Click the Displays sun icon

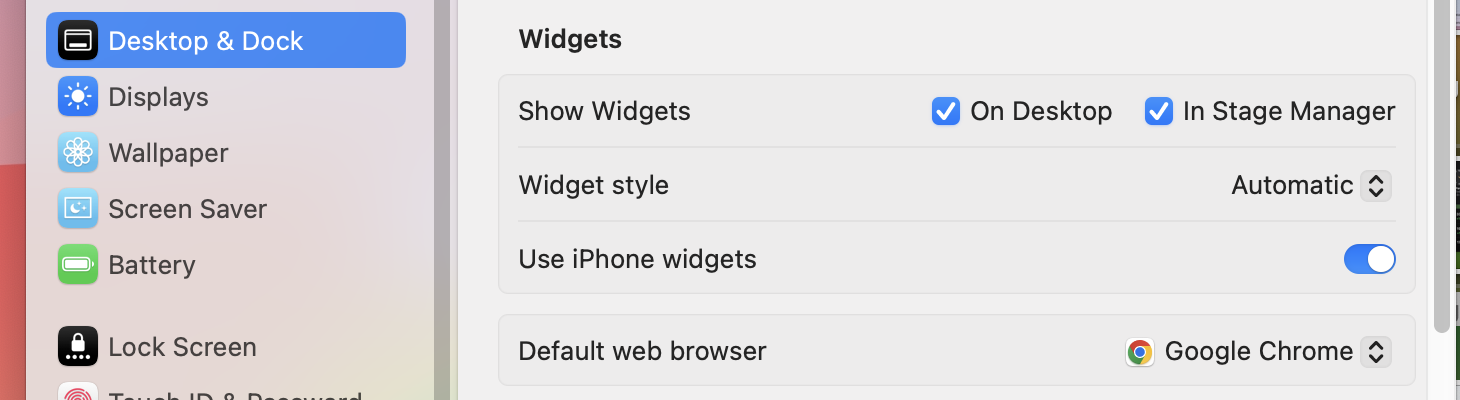[x=78, y=97]
